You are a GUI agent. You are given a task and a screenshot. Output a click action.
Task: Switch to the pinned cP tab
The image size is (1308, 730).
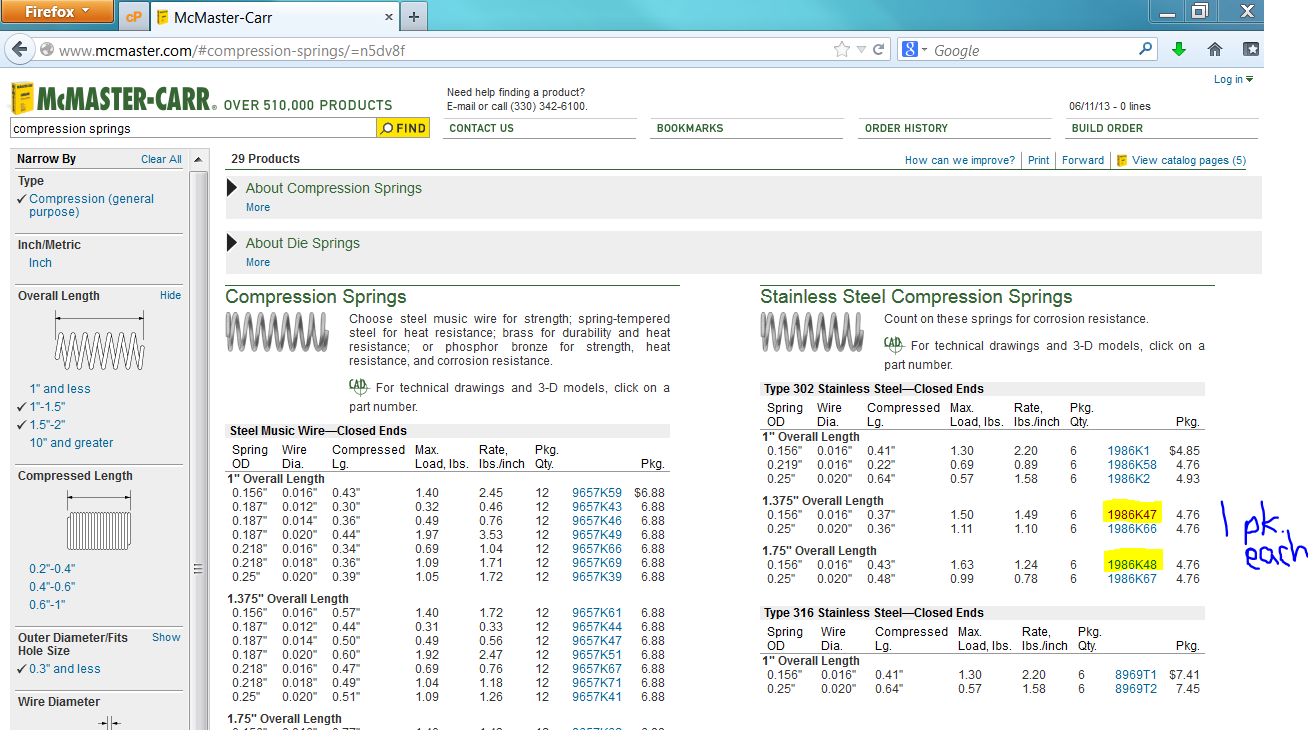pos(134,17)
